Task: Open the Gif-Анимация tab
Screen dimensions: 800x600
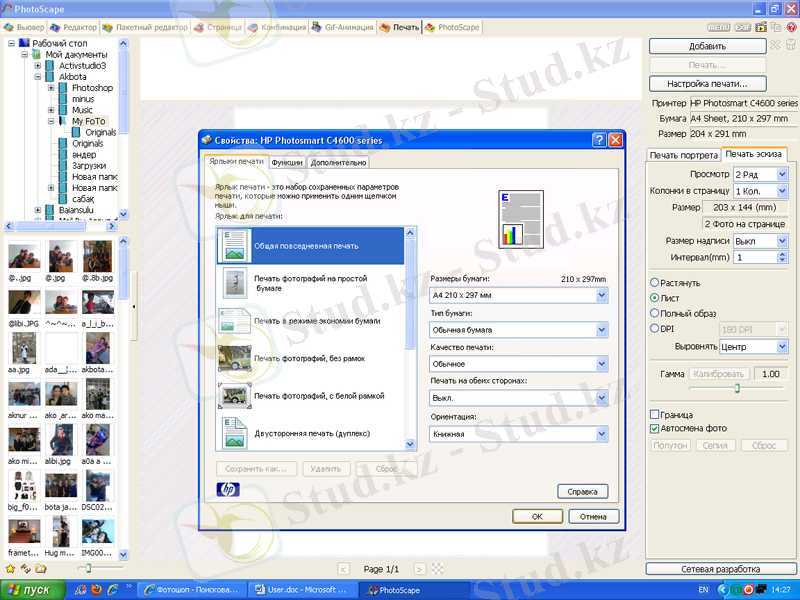Action: pos(343,27)
